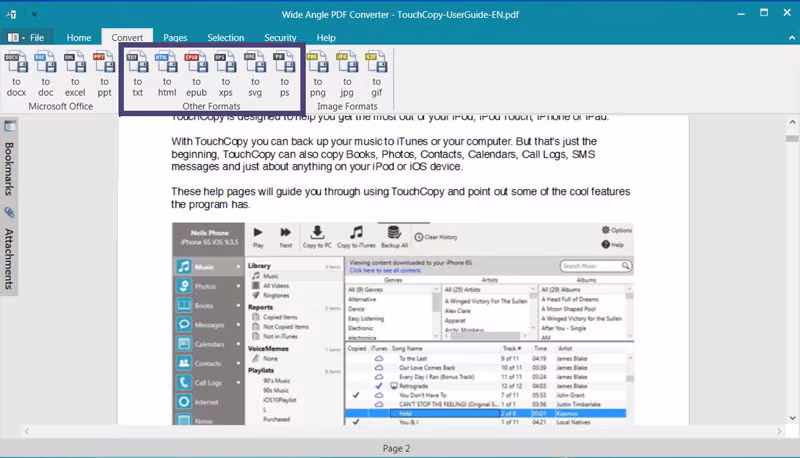
Task: Open the Selection ribbon tab
Action: [x=226, y=37]
